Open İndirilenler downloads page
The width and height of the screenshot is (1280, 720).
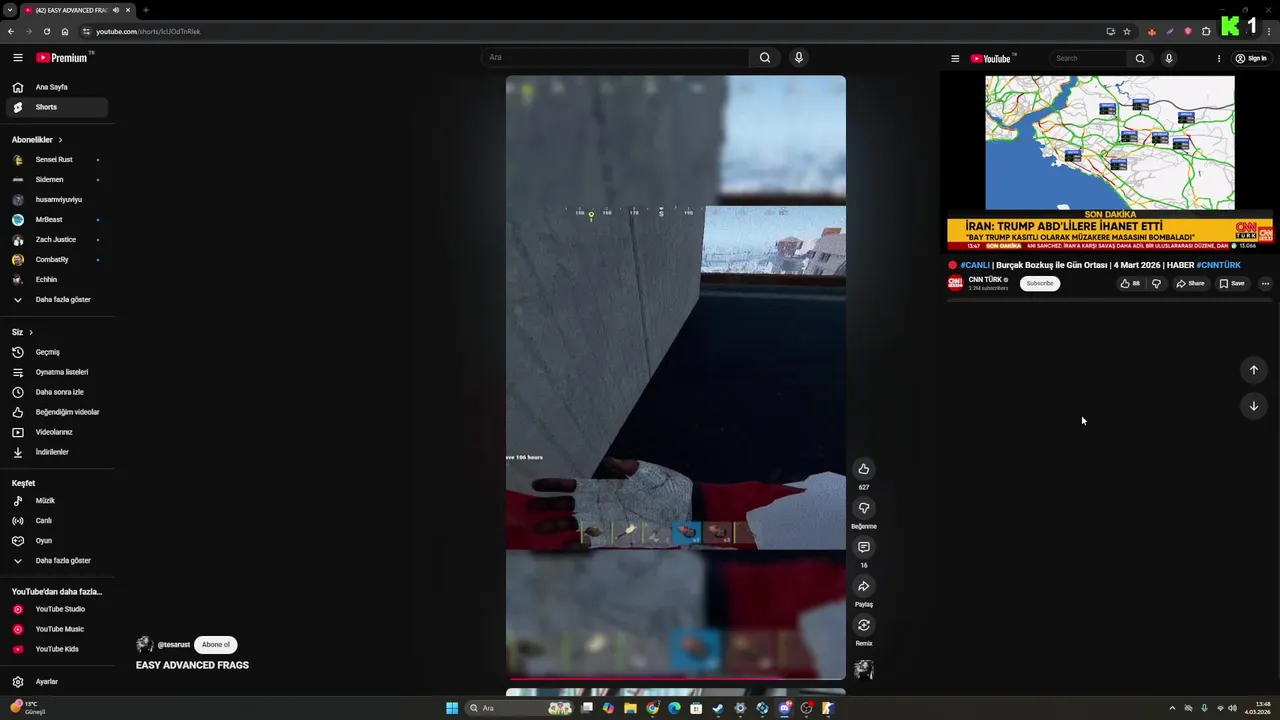coord(57,452)
